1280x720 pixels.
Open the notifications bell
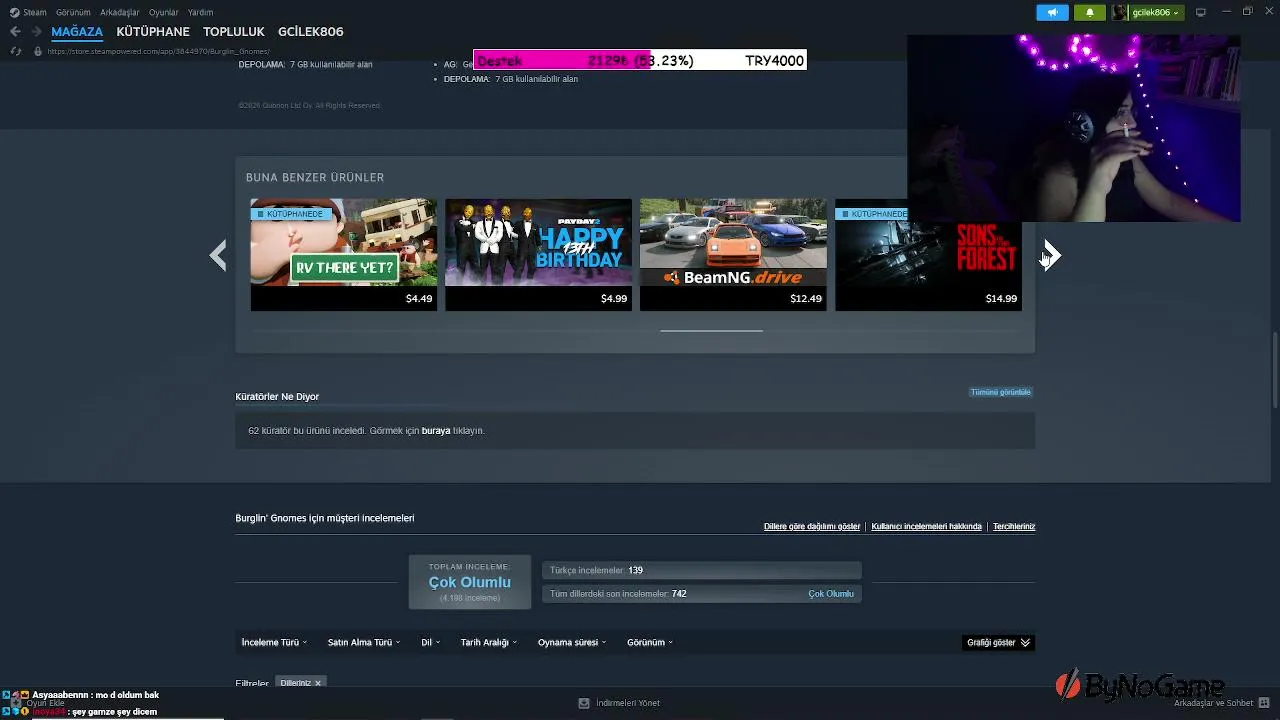click(x=1090, y=12)
